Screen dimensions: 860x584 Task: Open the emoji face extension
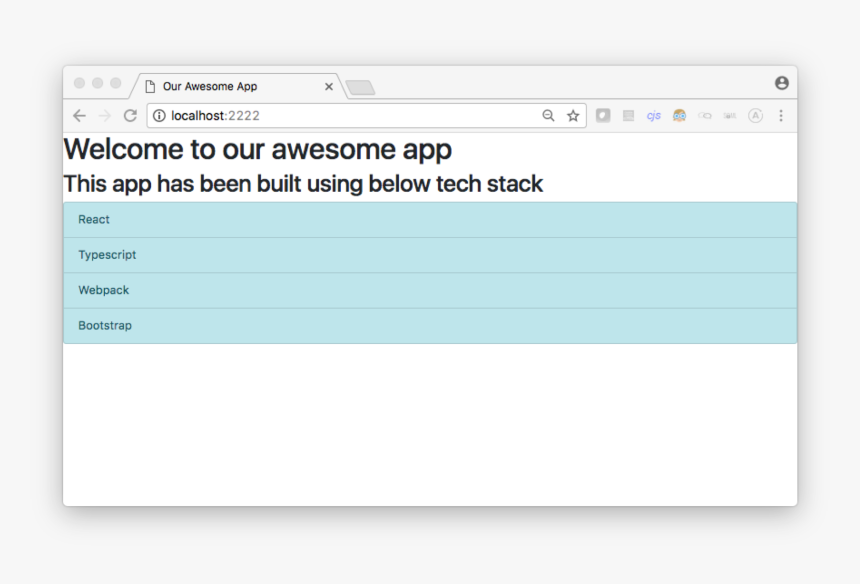coord(679,116)
